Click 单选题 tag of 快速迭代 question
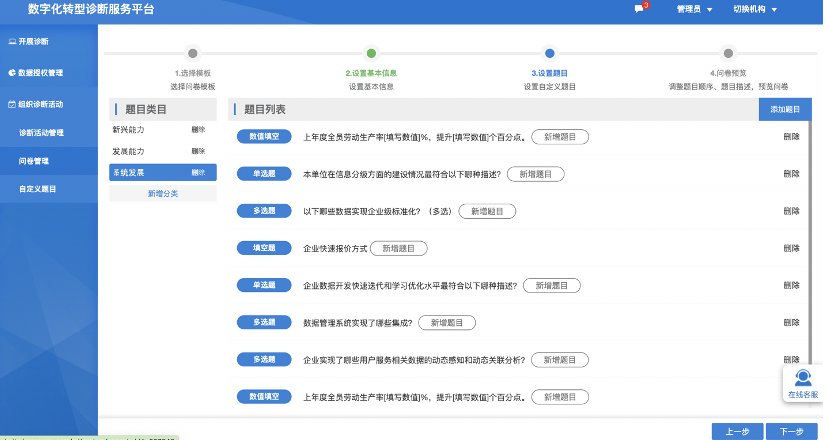This screenshot has width=826, height=440. (264, 285)
